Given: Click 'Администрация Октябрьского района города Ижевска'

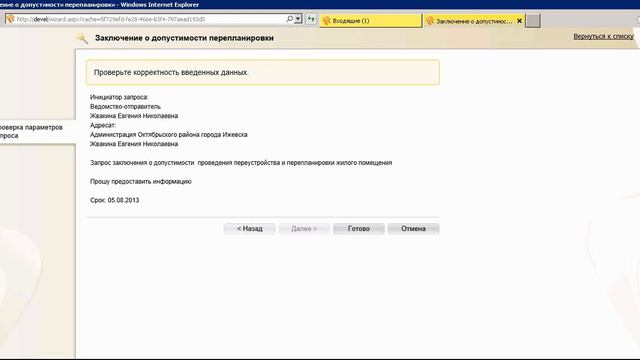Looking at the screenshot, I should [169, 135].
